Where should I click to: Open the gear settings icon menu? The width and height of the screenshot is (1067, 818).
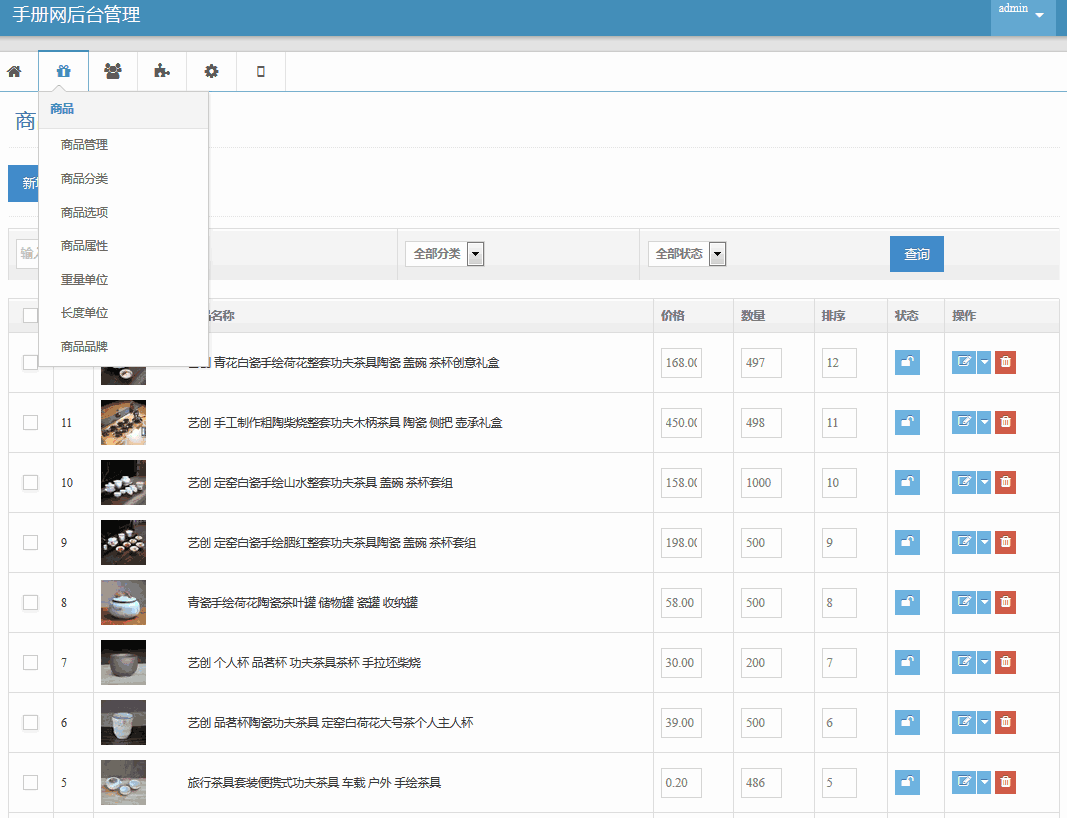pos(211,71)
